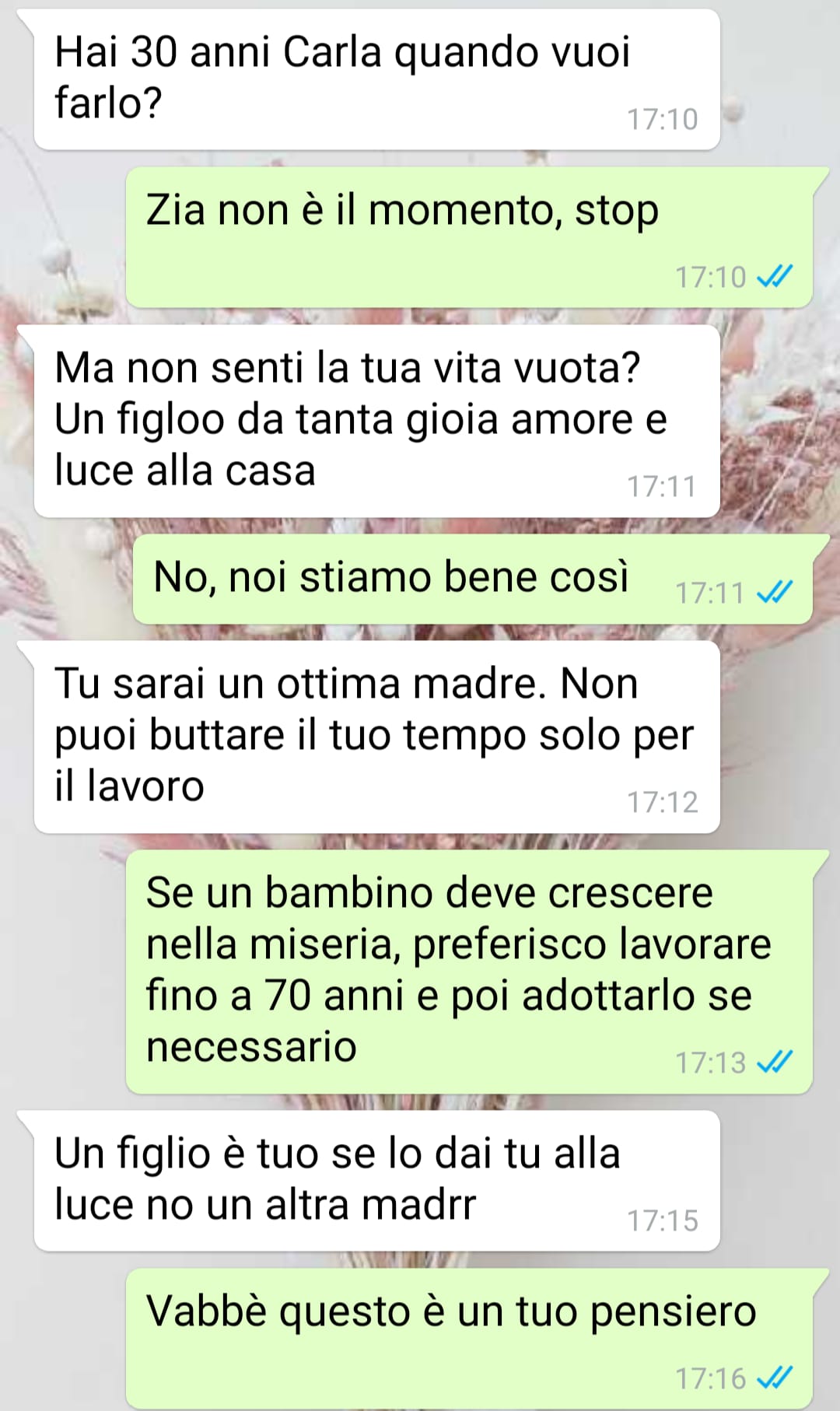Tap the reply 'No, noi stiamo bene così'
Image resolution: width=840 pixels, height=1411 pixels.
pyautogui.click(x=473, y=579)
